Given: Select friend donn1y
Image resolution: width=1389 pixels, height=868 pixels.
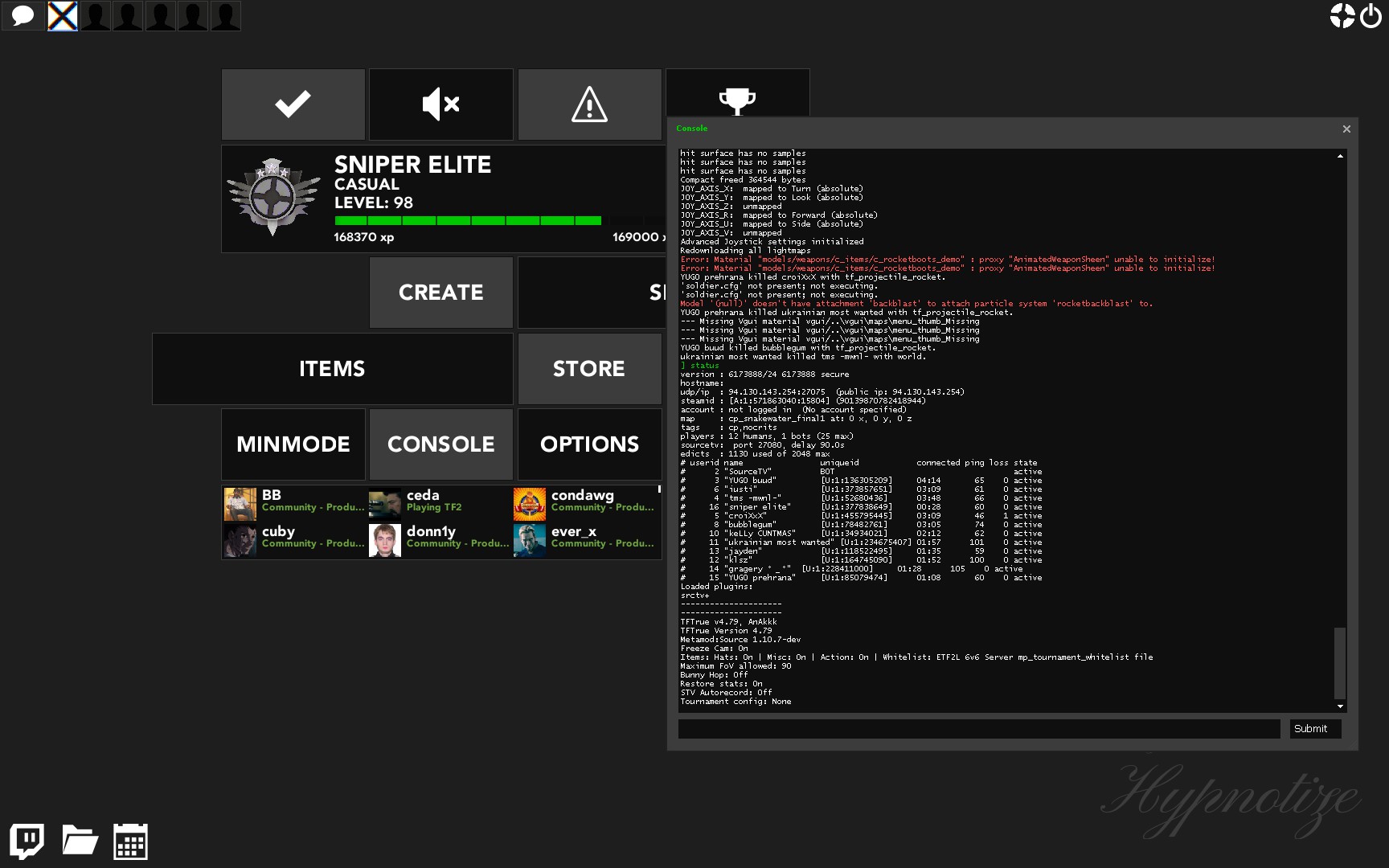Looking at the screenshot, I should pos(439,540).
